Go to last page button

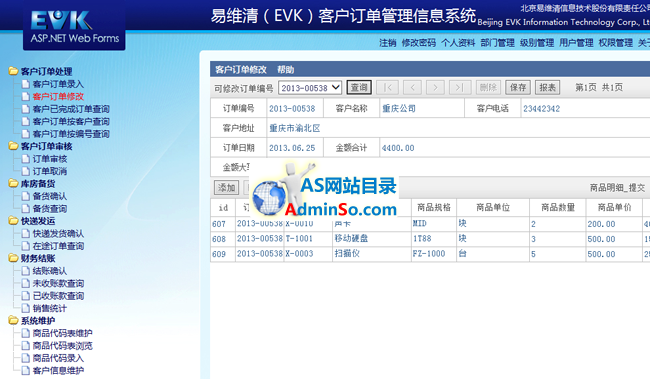459,87
